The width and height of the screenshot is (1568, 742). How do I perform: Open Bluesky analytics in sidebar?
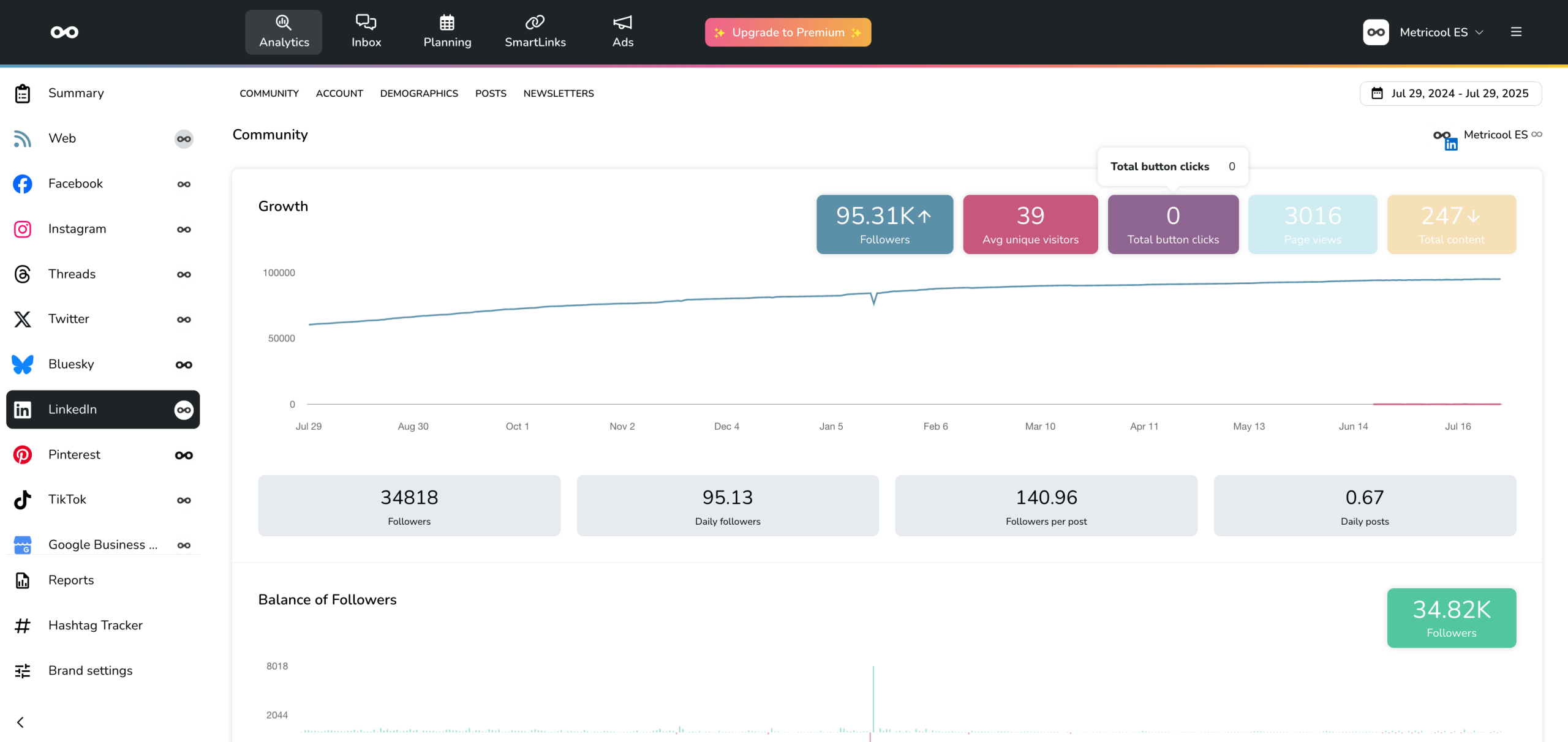point(71,364)
